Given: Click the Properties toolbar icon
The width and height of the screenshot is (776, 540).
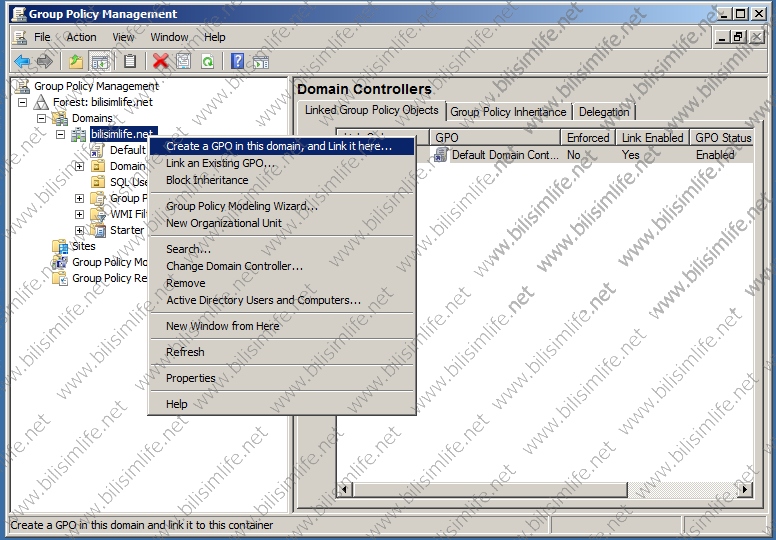Looking at the screenshot, I should [x=184, y=61].
